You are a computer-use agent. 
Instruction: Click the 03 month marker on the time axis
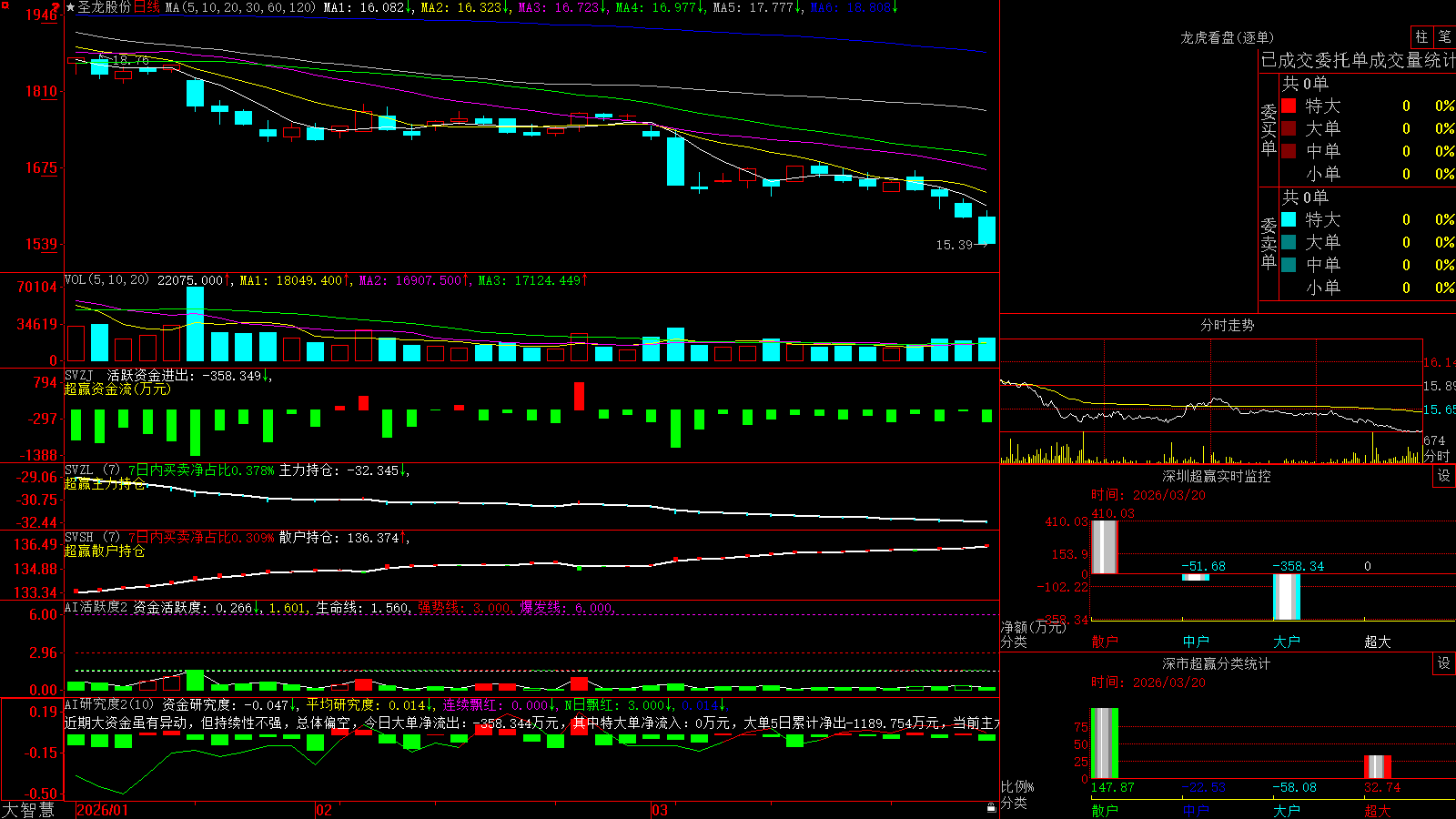point(659,810)
